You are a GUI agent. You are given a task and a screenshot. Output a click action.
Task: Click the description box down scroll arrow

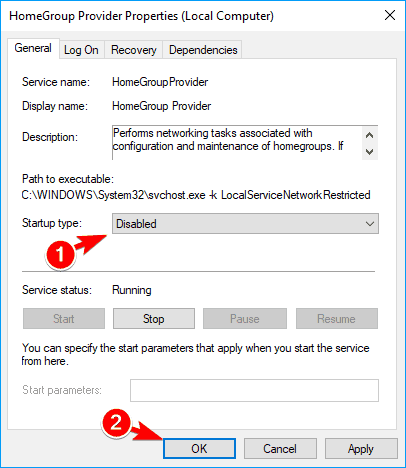point(369,152)
